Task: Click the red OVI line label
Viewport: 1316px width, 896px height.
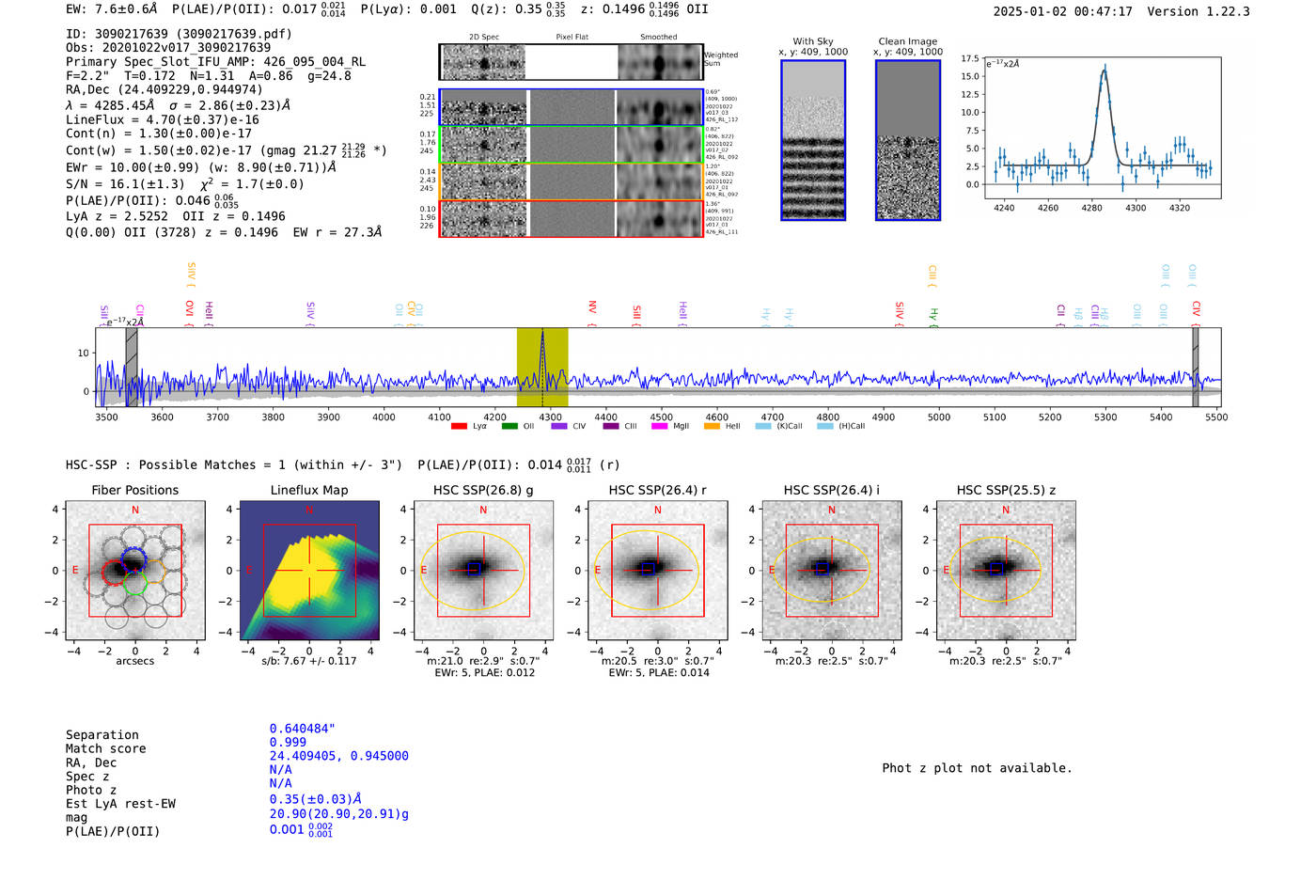Action: coord(190,311)
